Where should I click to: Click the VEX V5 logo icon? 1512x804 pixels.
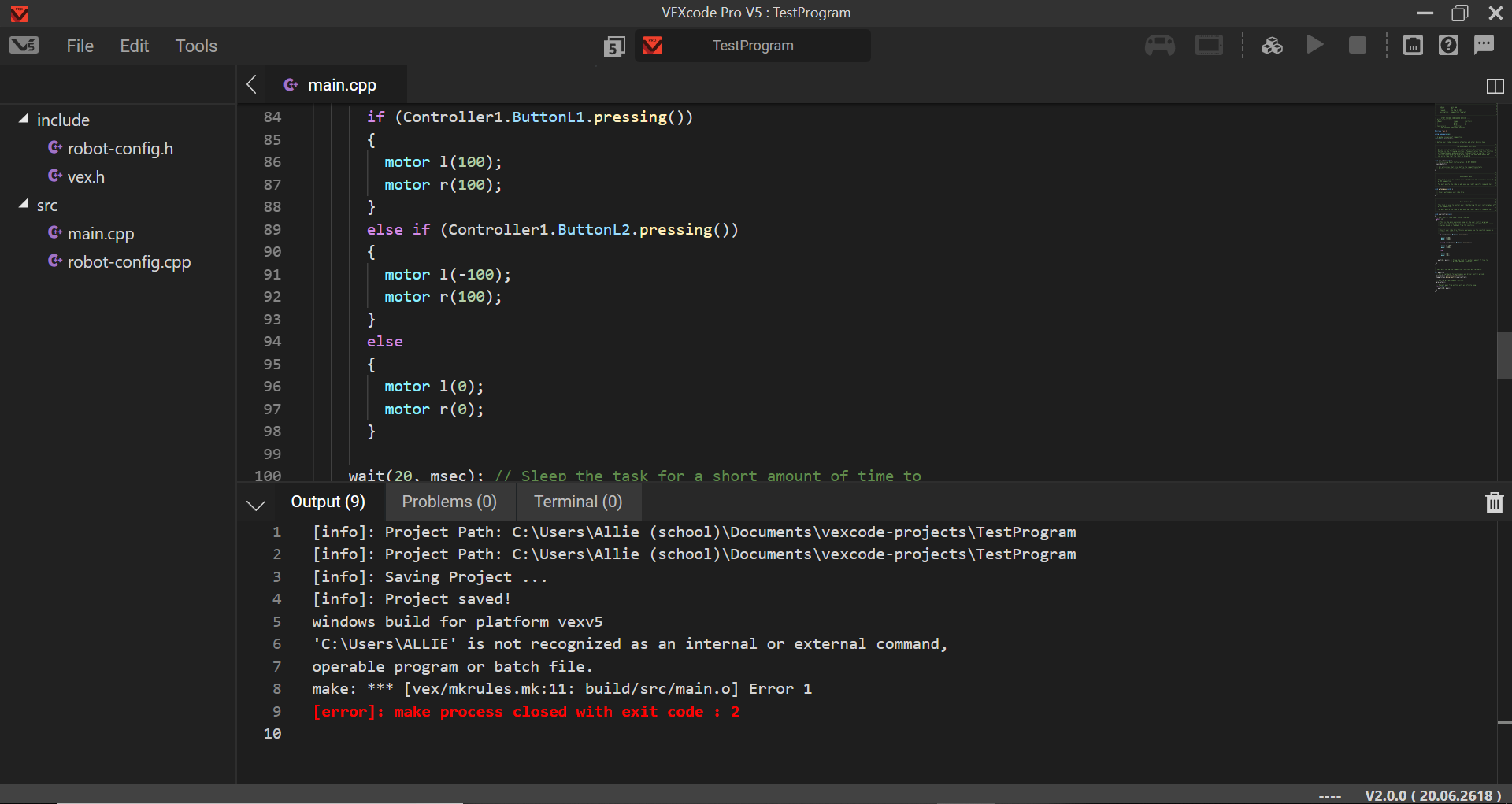click(24, 45)
